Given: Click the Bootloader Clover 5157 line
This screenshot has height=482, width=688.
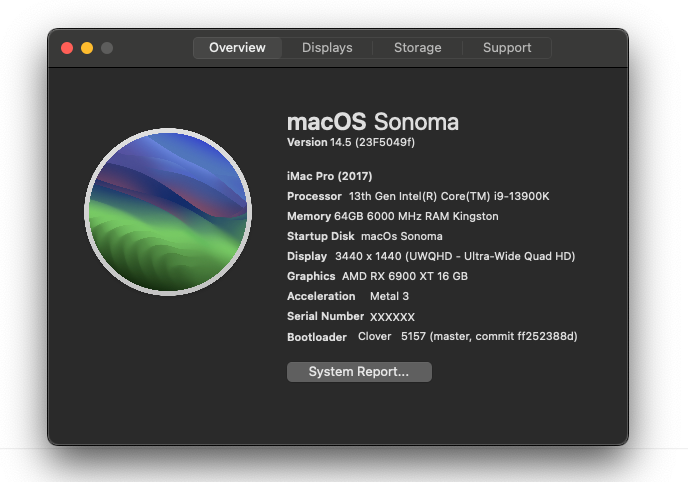Looking at the screenshot, I should pos(432,336).
